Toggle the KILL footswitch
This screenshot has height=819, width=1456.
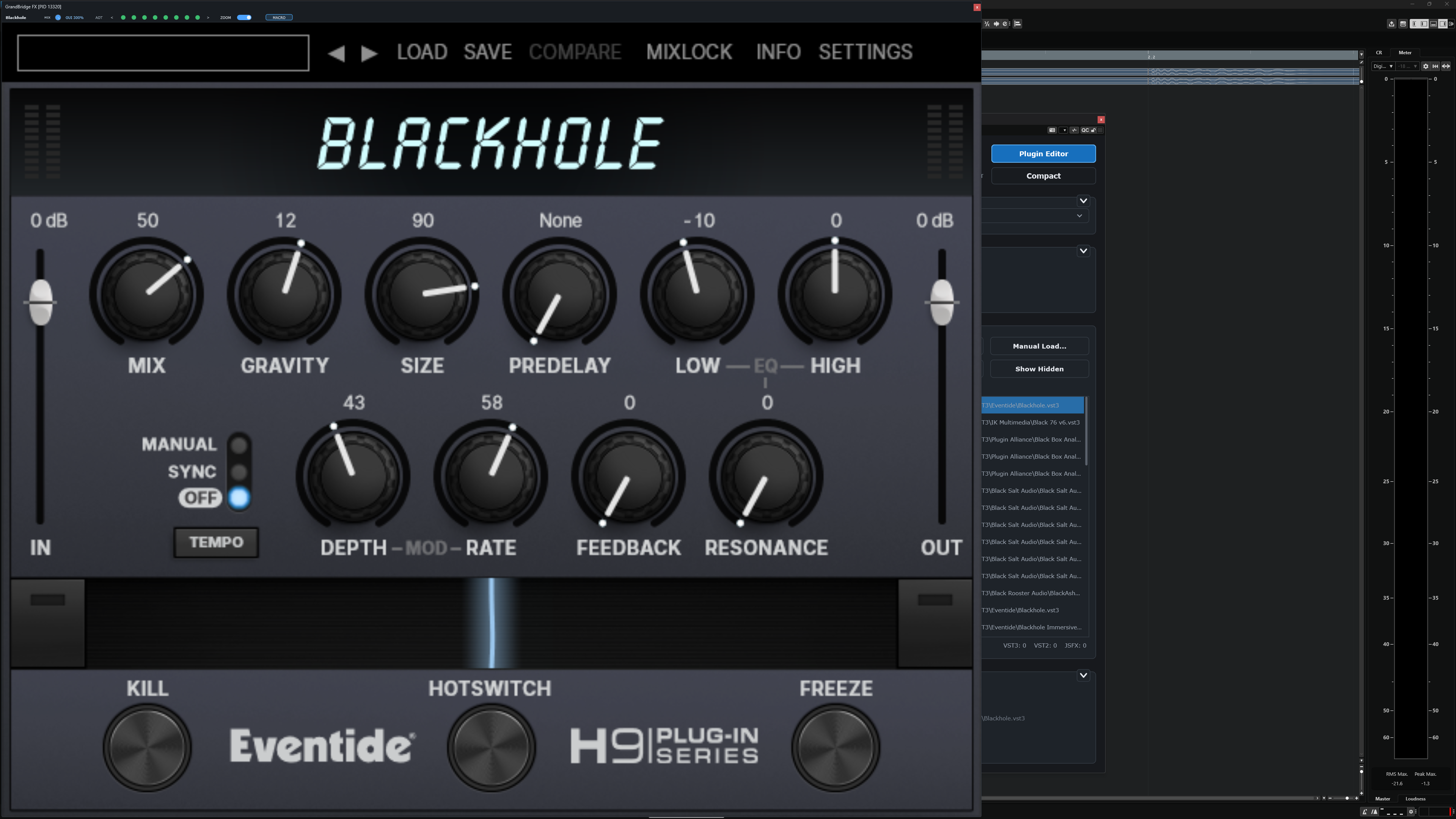(147, 747)
